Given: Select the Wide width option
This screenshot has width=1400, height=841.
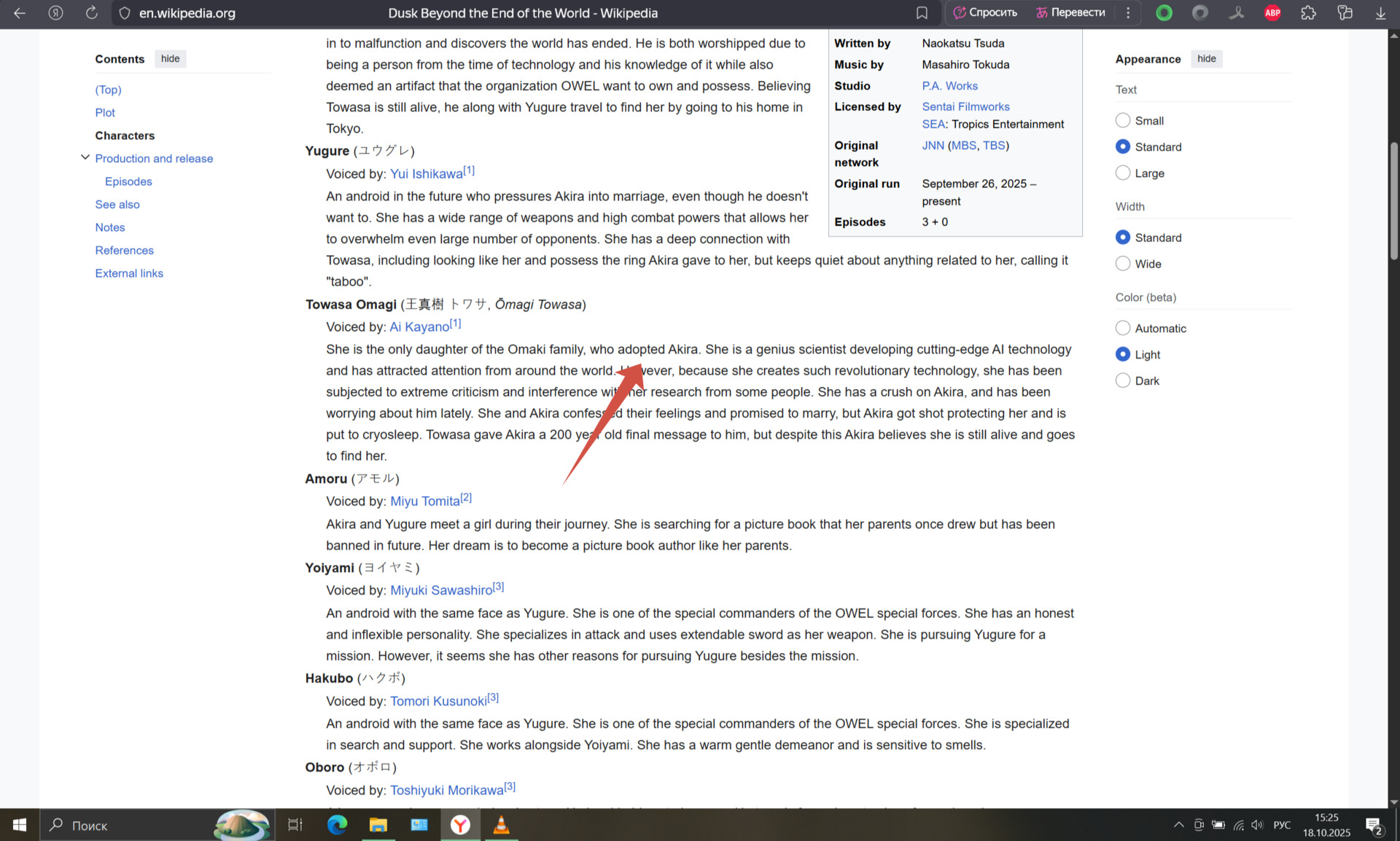Looking at the screenshot, I should (x=1123, y=264).
